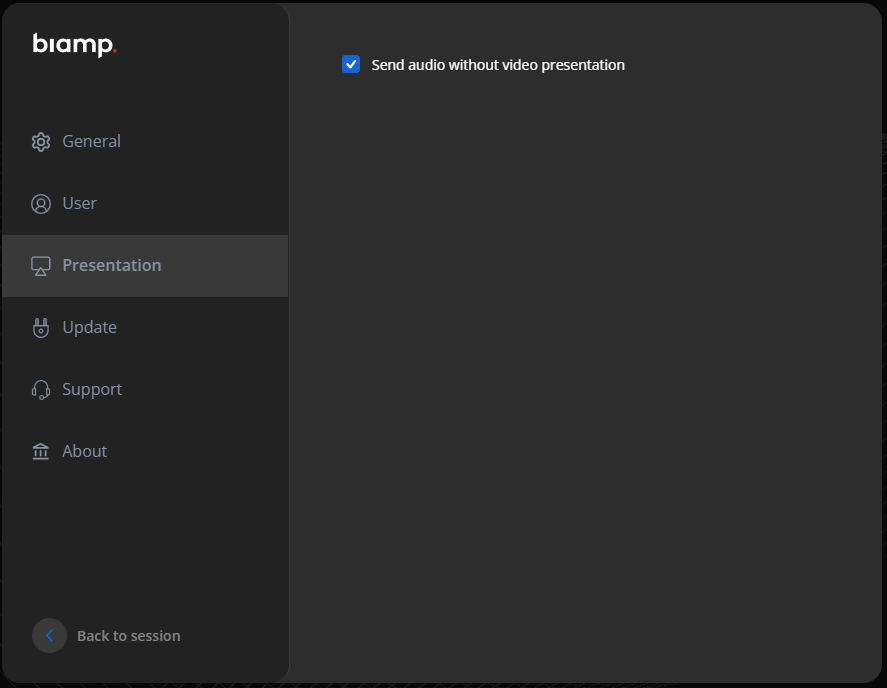Viewport: 887px width, 688px height.
Task: Click the Presentation display icon
Action: 40,265
